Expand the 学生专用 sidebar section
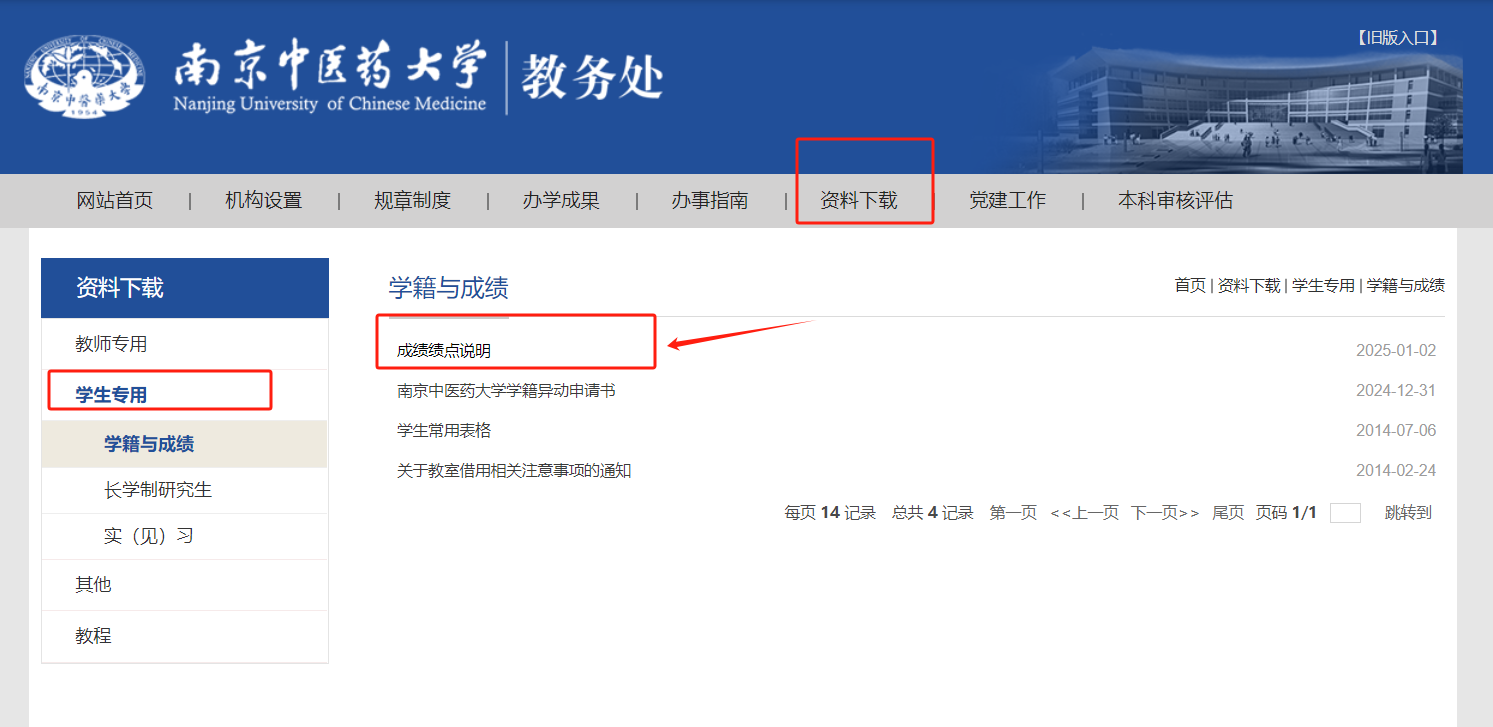The image size is (1493, 727). tap(111, 395)
